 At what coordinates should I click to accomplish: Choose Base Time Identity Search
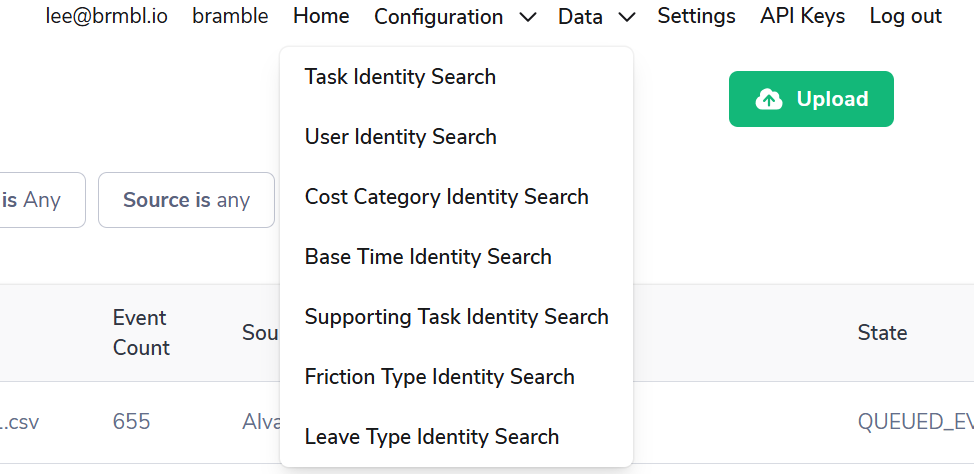pyautogui.click(x=428, y=257)
